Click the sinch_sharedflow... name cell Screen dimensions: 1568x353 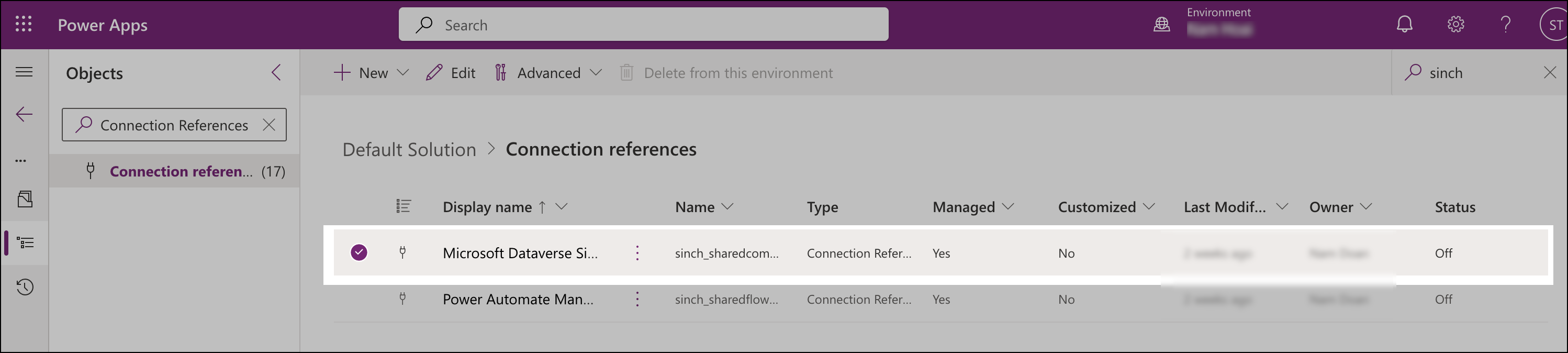pyautogui.click(x=726, y=300)
